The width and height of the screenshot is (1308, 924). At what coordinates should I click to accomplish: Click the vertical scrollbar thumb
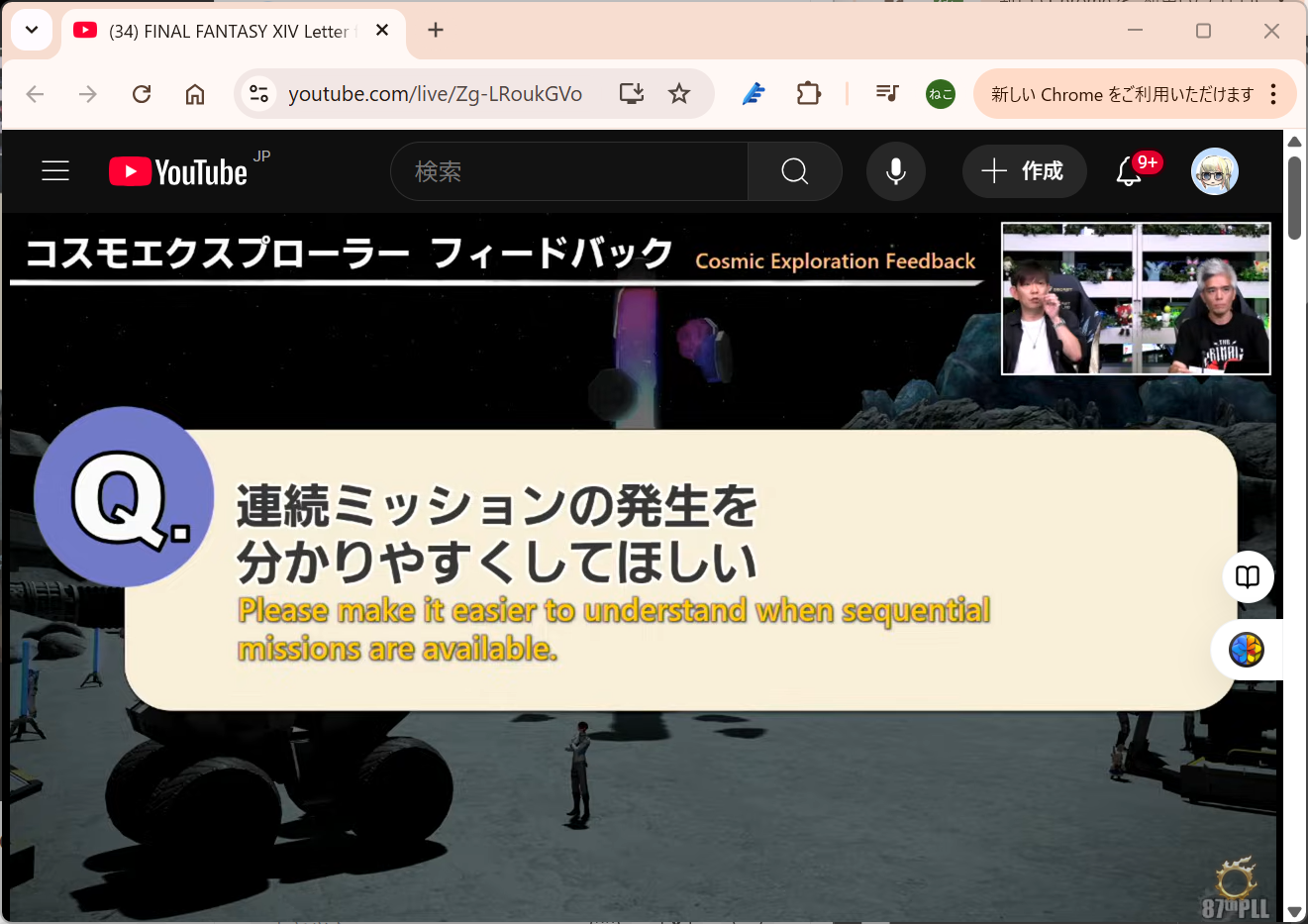click(x=1294, y=197)
